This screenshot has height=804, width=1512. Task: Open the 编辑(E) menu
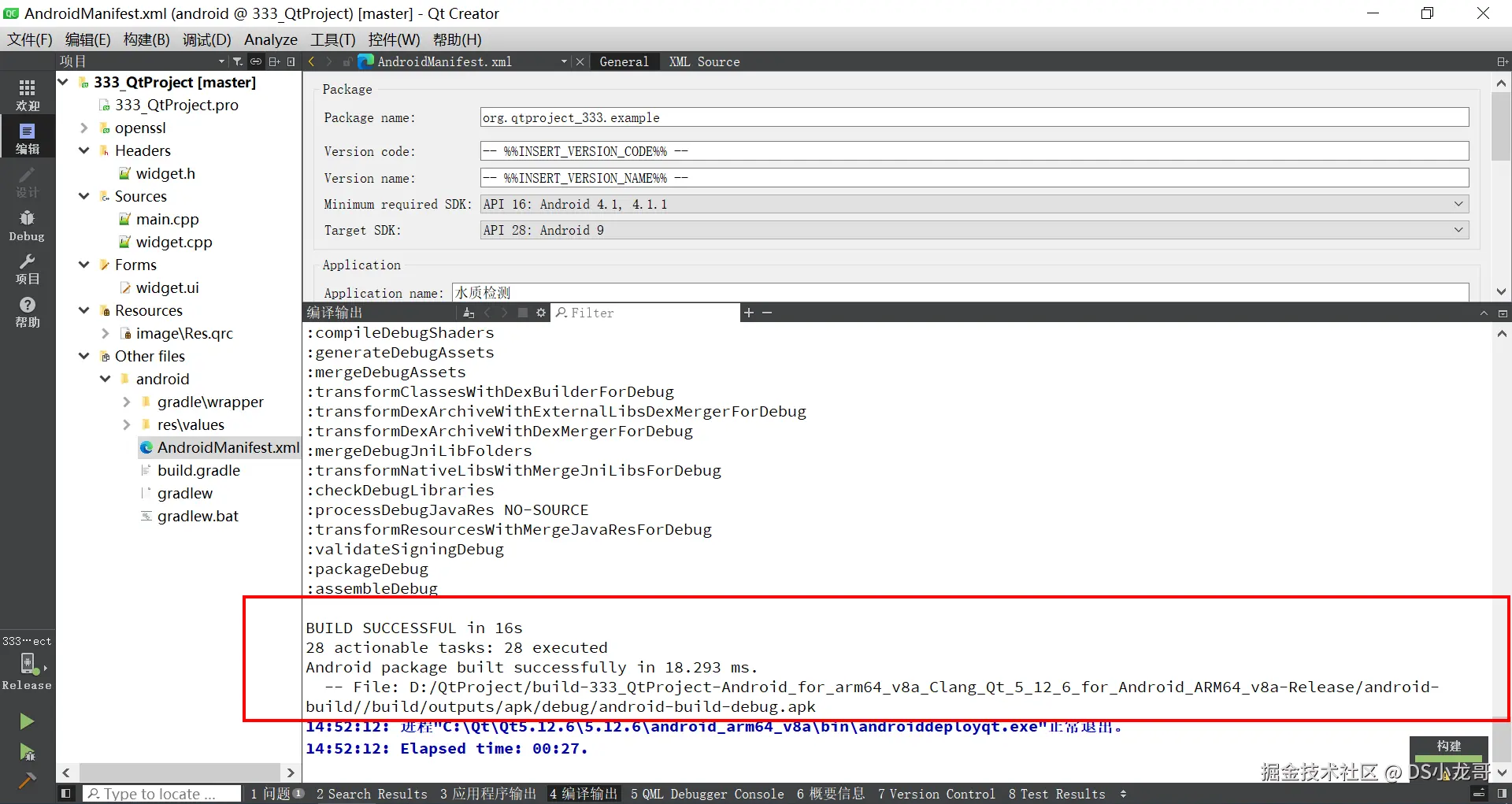(x=87, y=39)
